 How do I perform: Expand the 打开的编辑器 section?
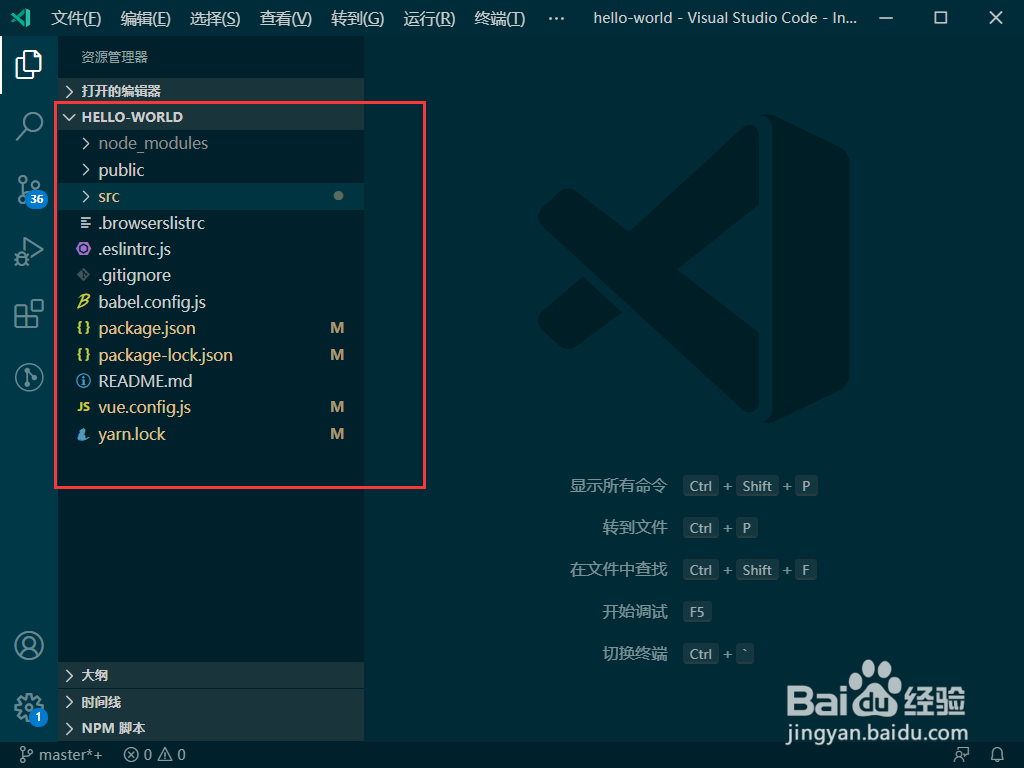tap(211, 91)
